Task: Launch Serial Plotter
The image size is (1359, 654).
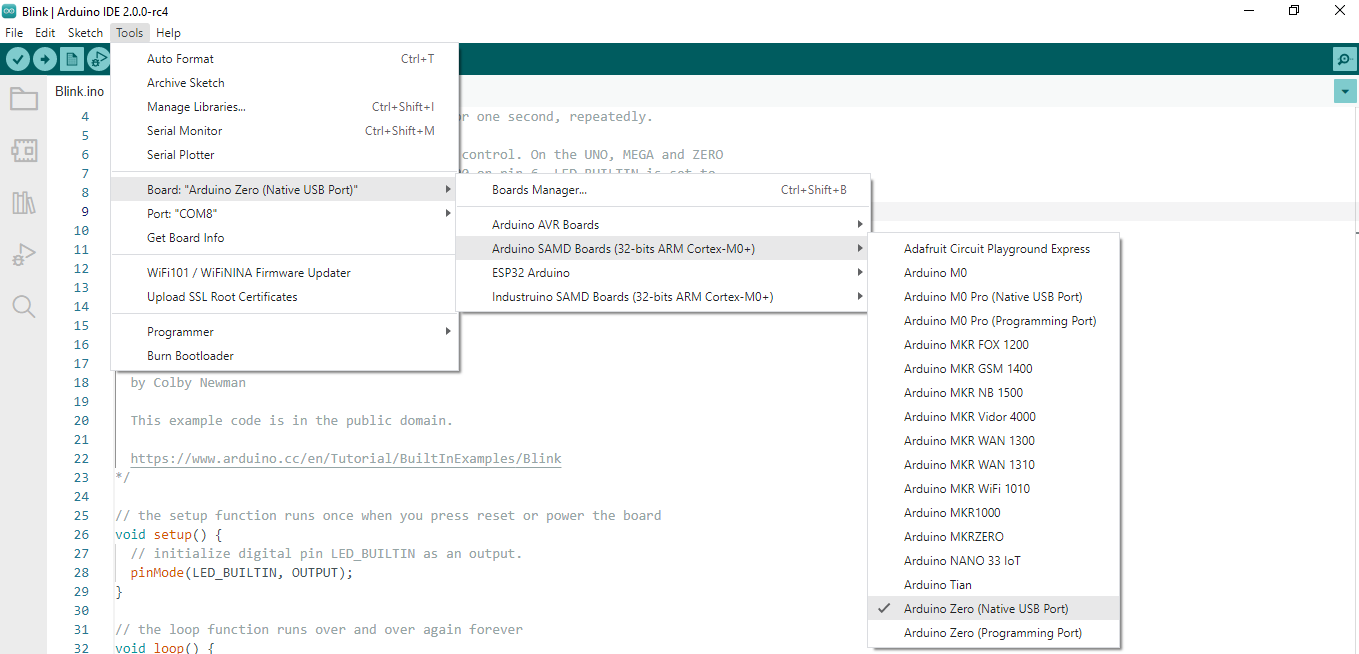Action: (x=284, y=155)
